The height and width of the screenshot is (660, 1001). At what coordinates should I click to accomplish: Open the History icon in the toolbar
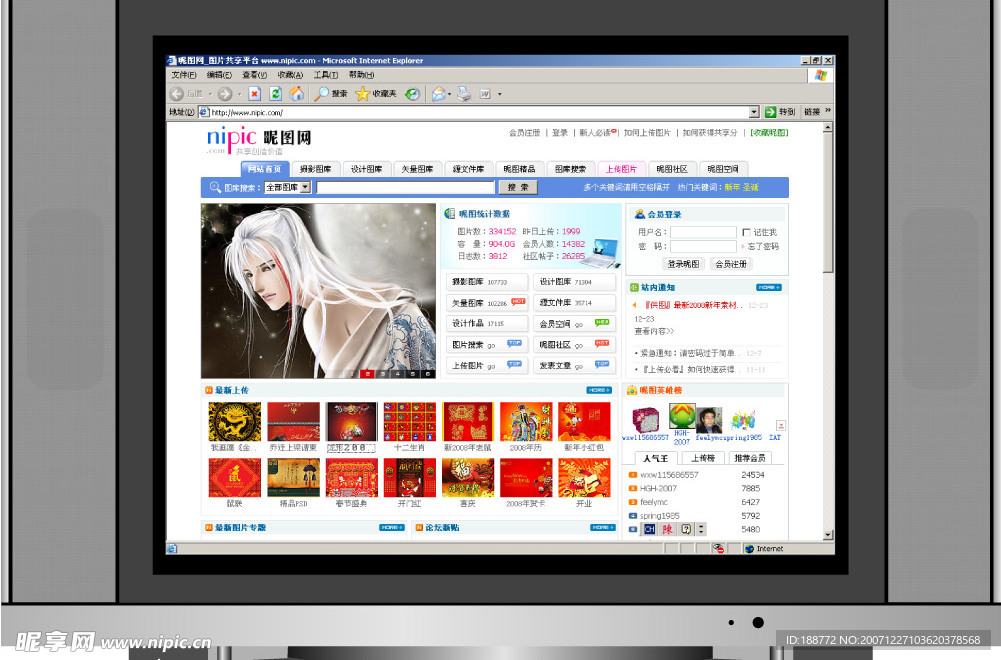pos(413,94)
